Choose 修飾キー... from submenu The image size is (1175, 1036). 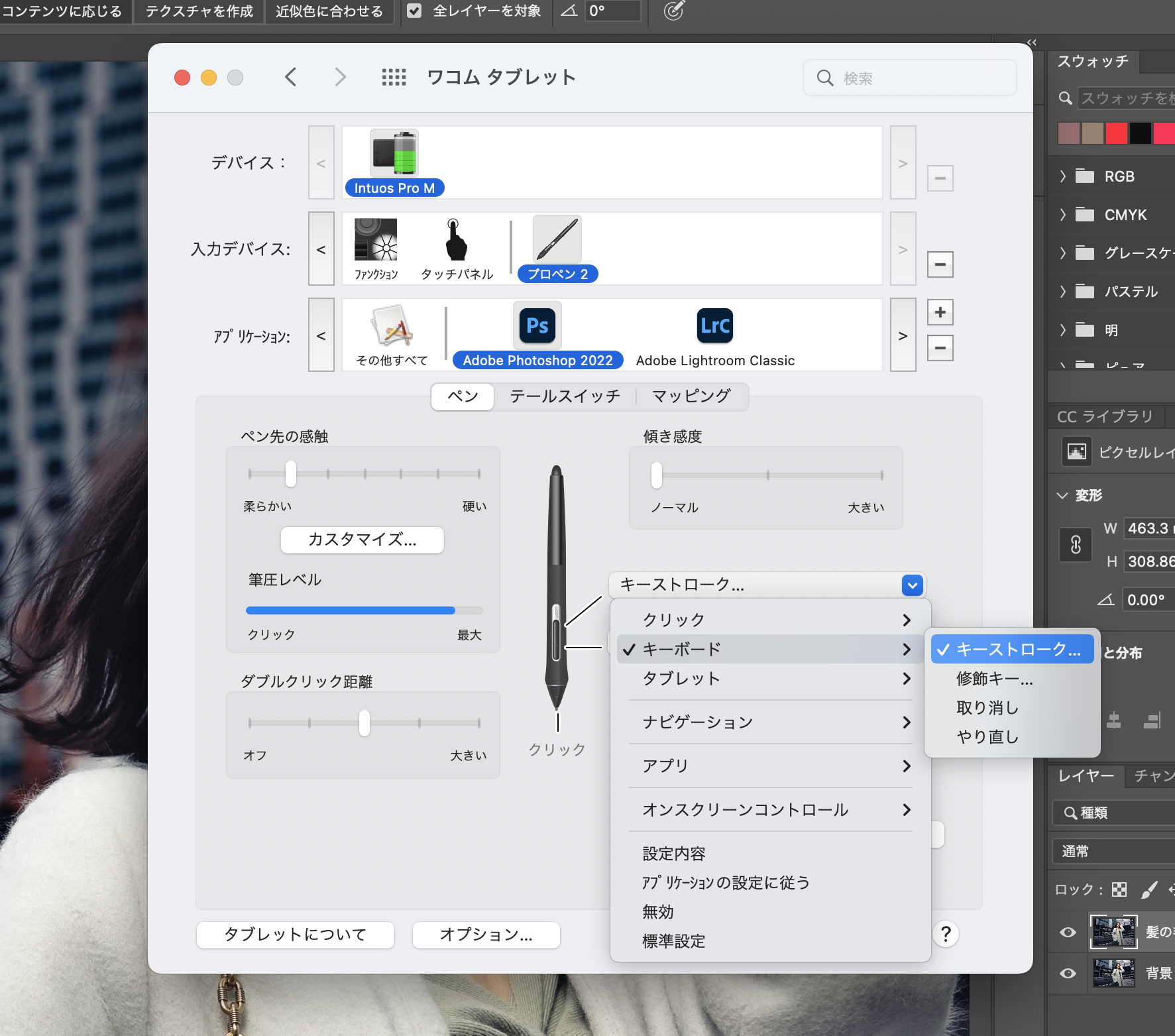point(1012,679)
